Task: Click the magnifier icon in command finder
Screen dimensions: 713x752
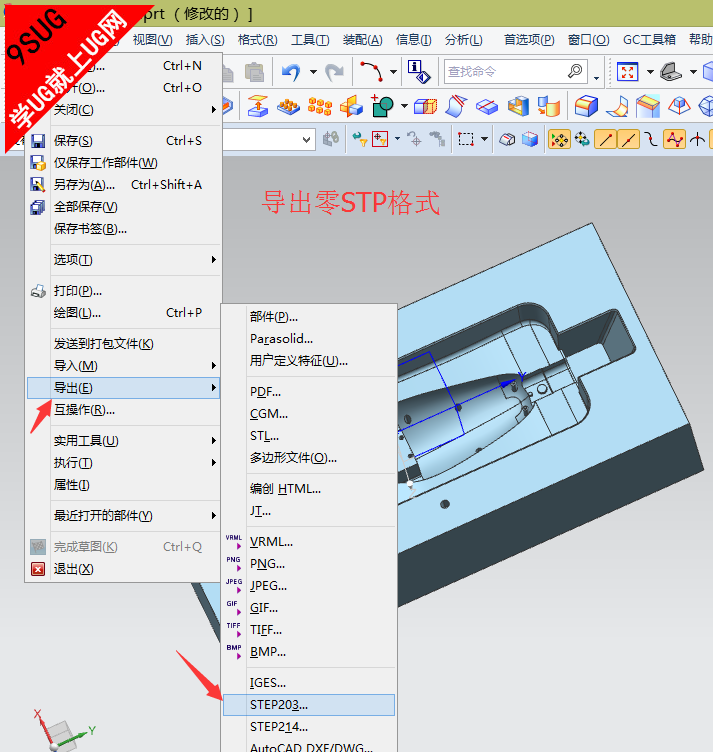Action: (x=574, y=71)
